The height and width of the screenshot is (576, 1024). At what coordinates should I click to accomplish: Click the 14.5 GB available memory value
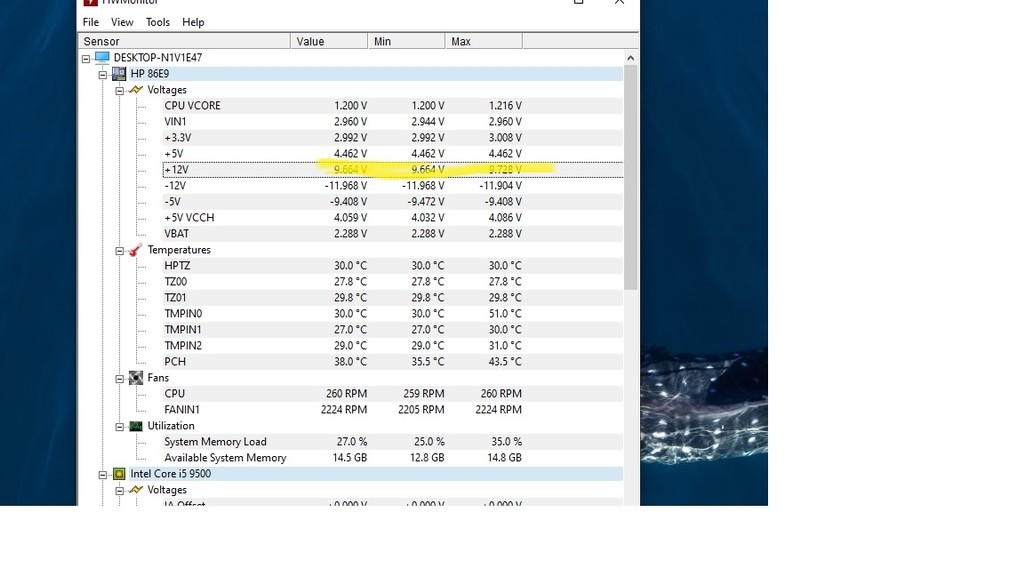[350, 458]
